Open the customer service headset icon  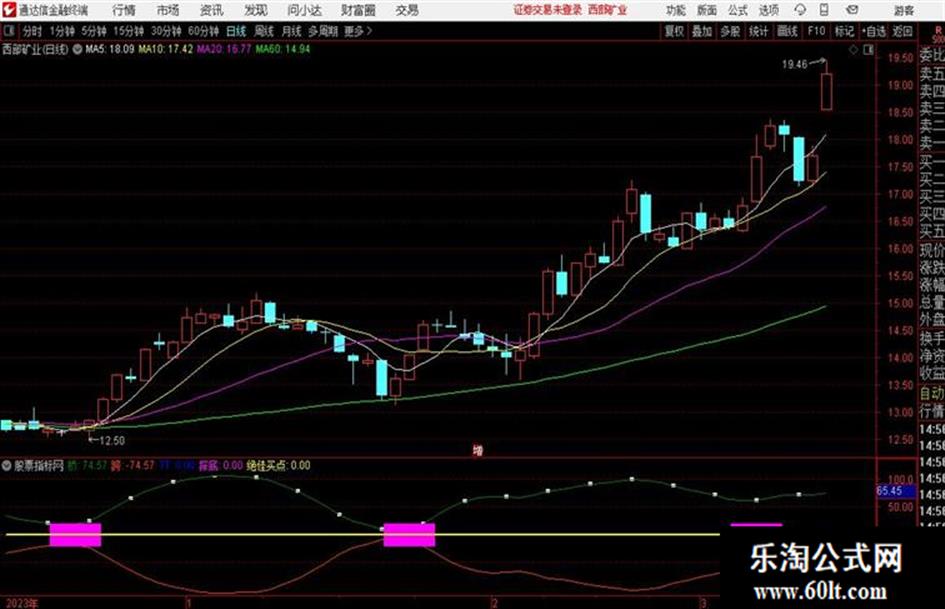click(x=800, y=10)
